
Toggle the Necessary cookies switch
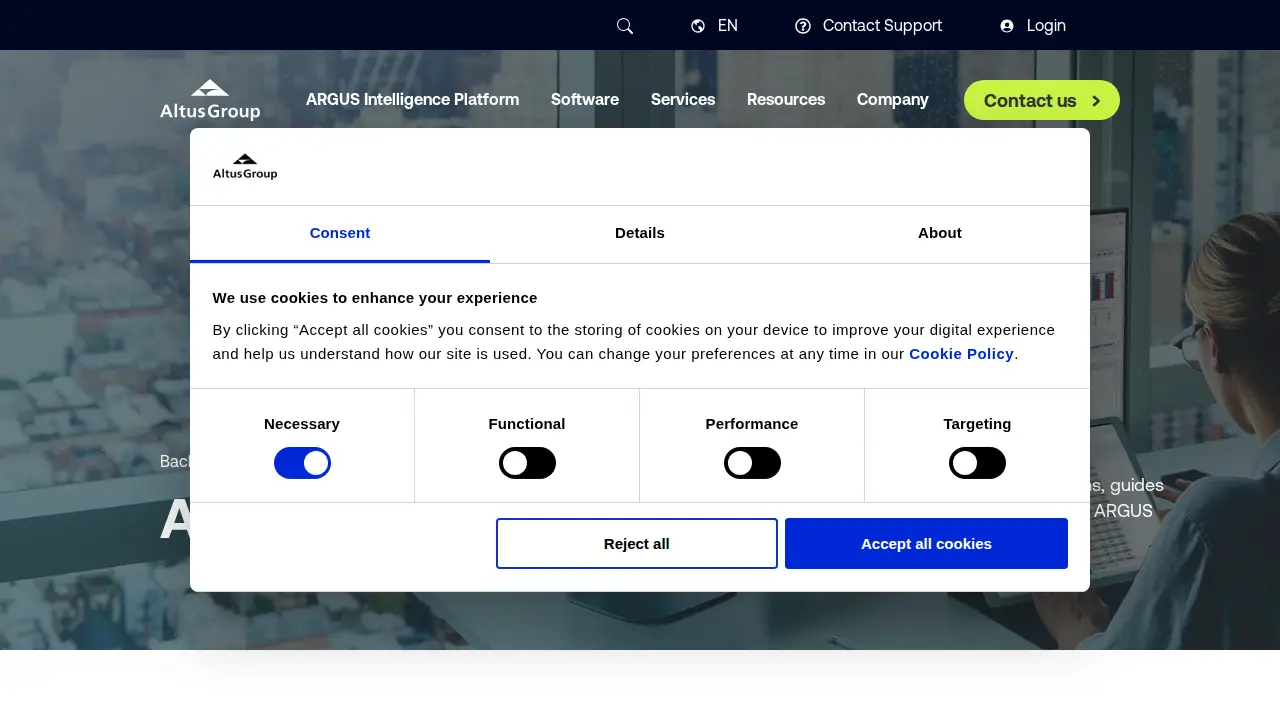point(302,463)
